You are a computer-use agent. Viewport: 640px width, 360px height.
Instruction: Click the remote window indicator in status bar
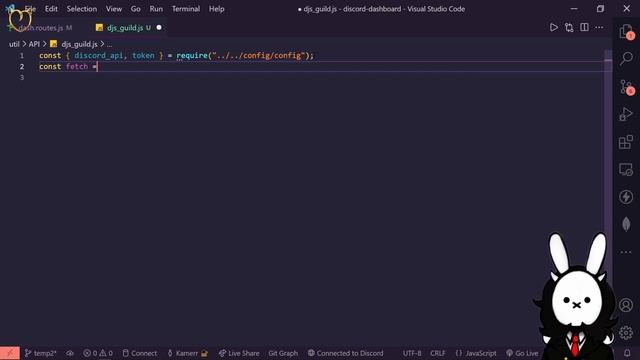(10, 353)
